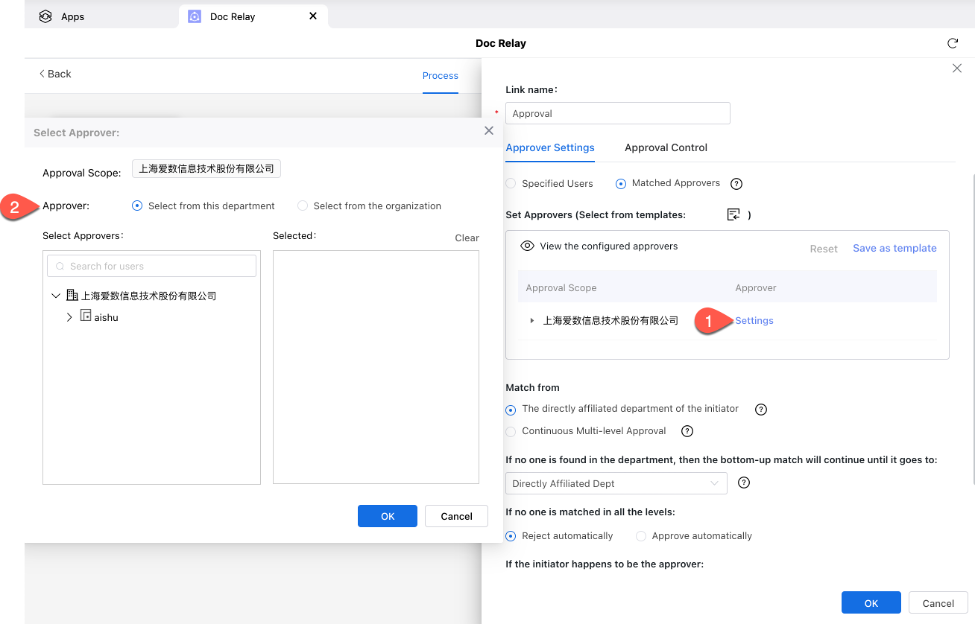The height and width of the screenshot is (624, 976).
Task: Click the eye icon to view configured approvers
Action: point(527,246)
